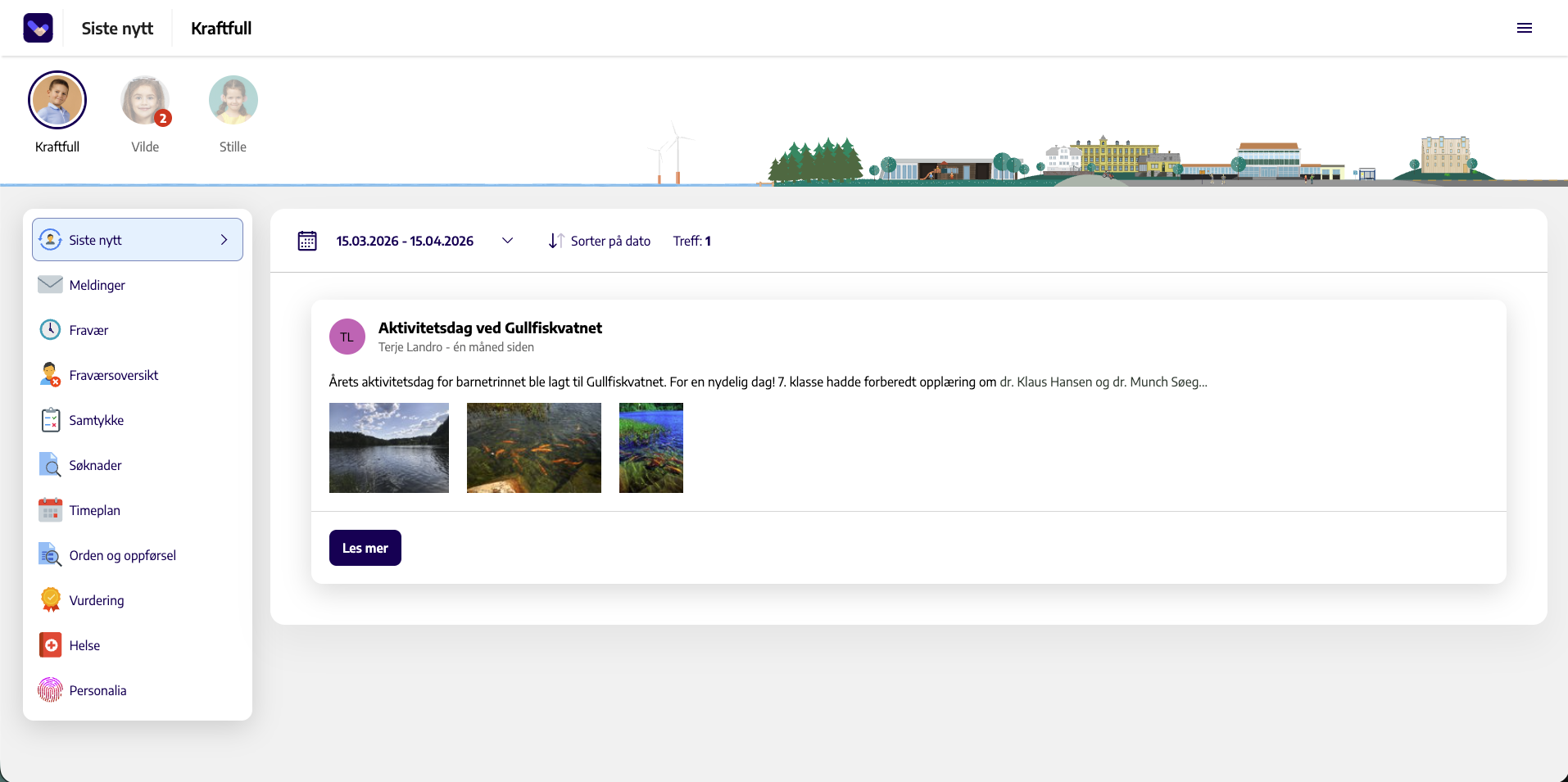Click the Kraftfull header title
This screenshot has height=782, width=1568.
point(221,28)
